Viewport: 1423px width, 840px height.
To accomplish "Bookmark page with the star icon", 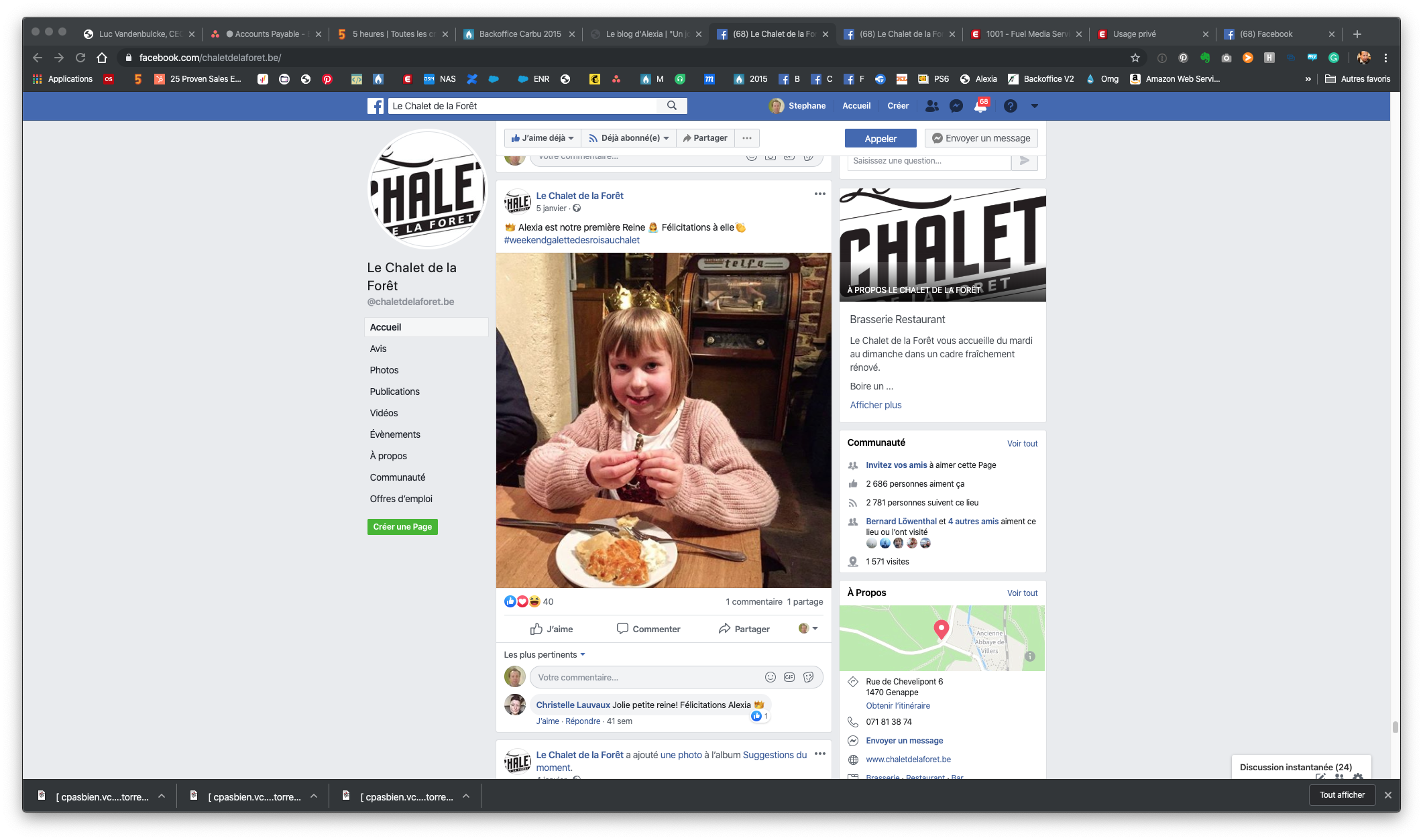I will click(1135, 58).
